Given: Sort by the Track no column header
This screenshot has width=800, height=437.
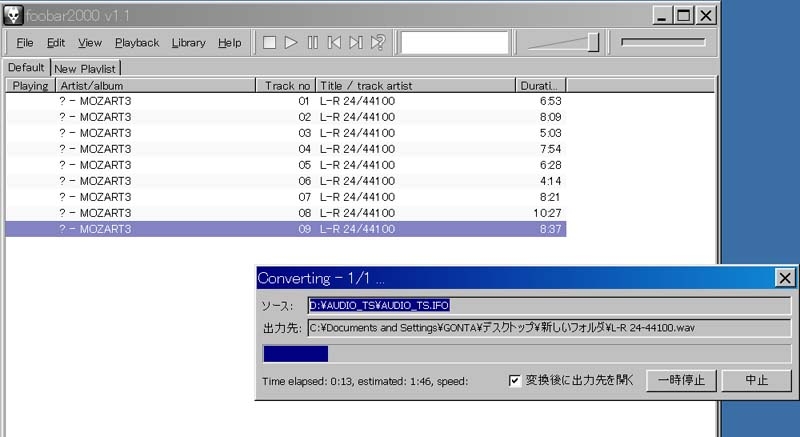Looking at the screenshot, I should pyautogui.click(x=288, y=86).
